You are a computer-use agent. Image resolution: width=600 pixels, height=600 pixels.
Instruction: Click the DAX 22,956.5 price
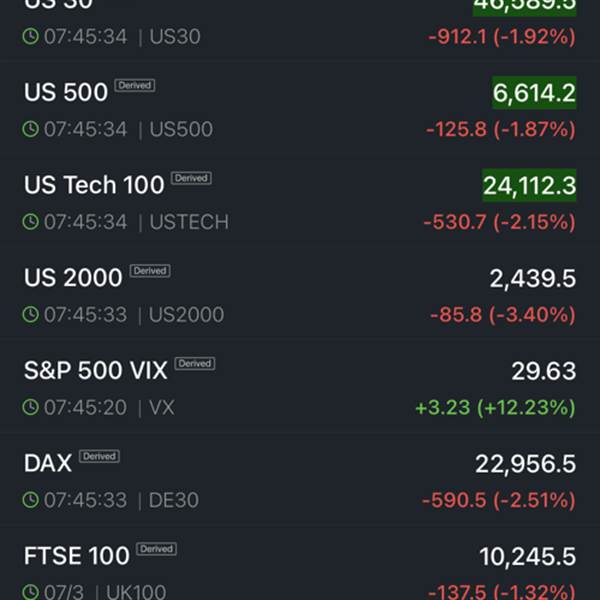tap(525, 463)
